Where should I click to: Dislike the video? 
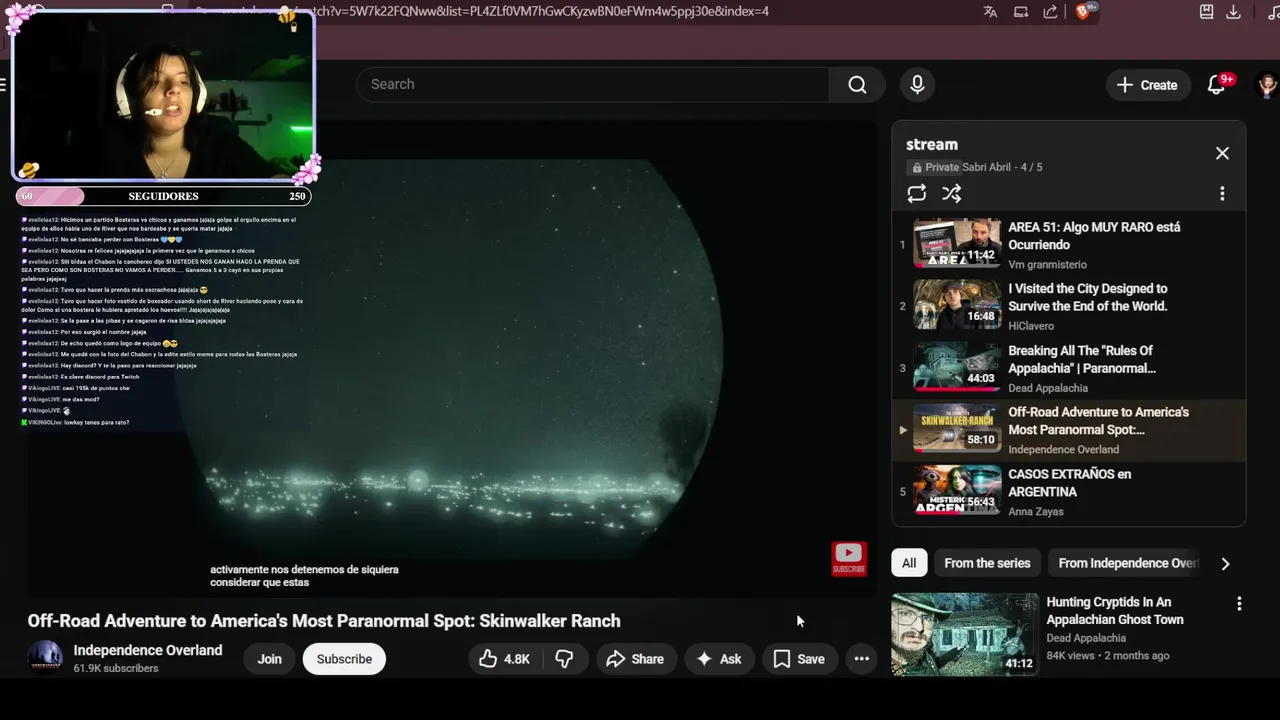click(564, 659)
